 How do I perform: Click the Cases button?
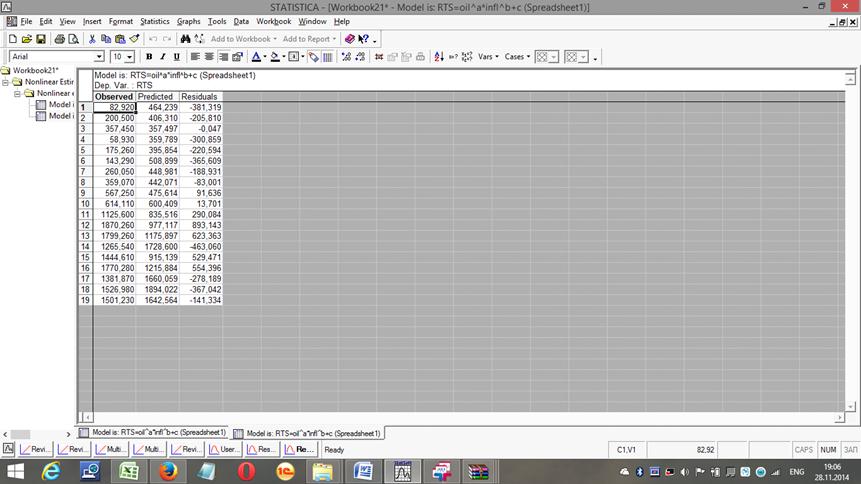click(517, 57)
